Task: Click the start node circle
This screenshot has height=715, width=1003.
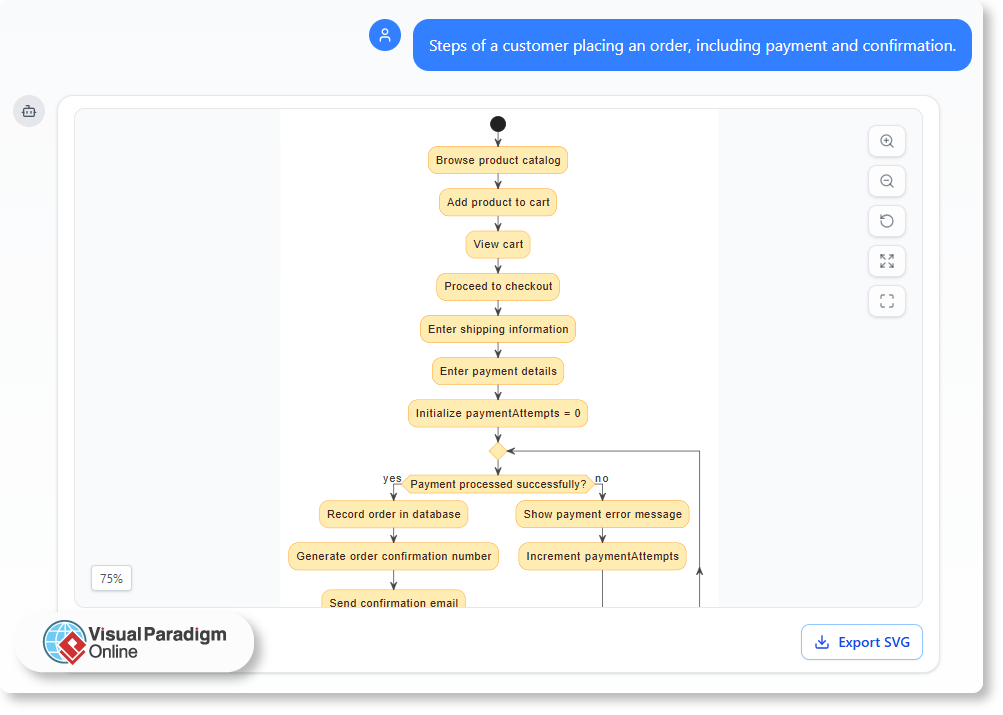Action: point(497,124)
